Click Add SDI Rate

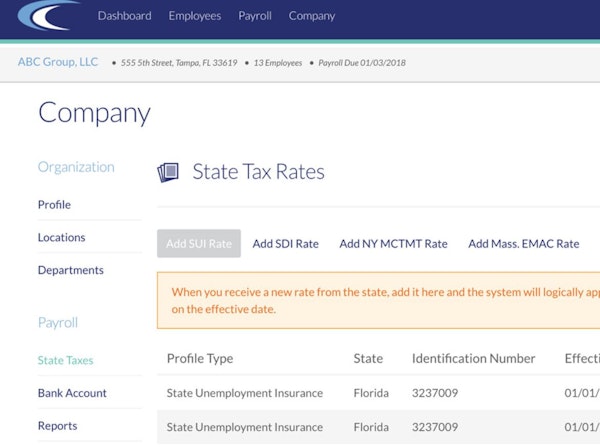tap(285, 244)
